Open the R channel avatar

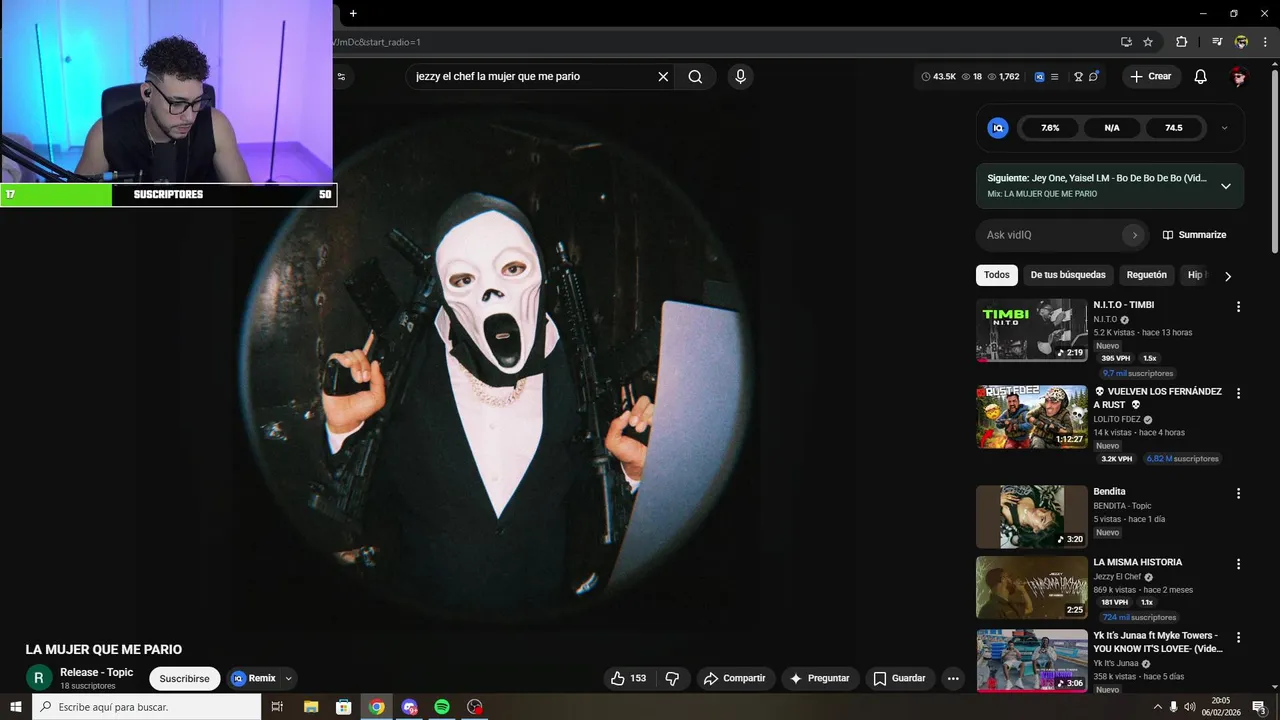point(39,678)
